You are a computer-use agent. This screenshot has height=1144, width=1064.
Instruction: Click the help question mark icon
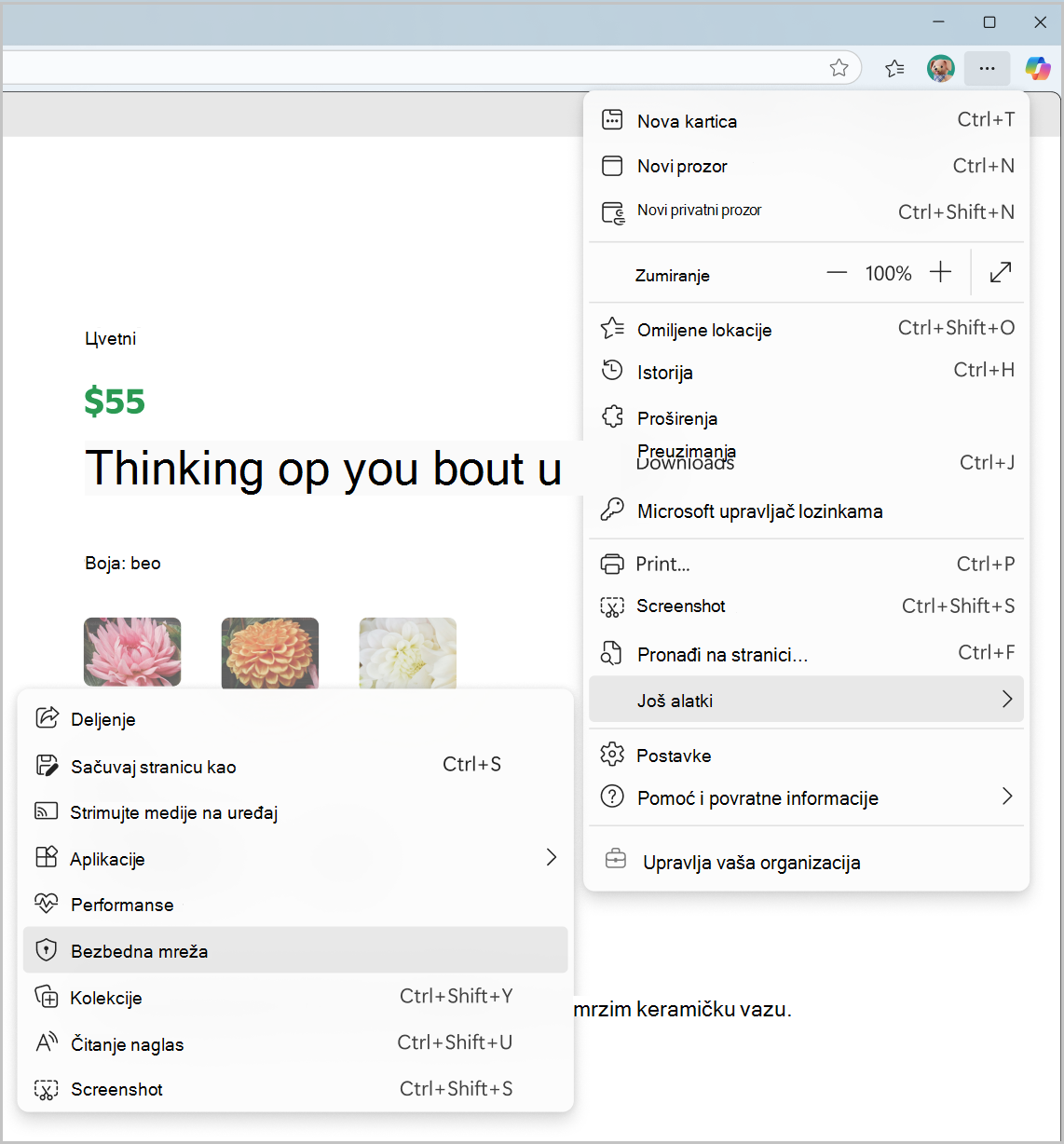point(612,797)
